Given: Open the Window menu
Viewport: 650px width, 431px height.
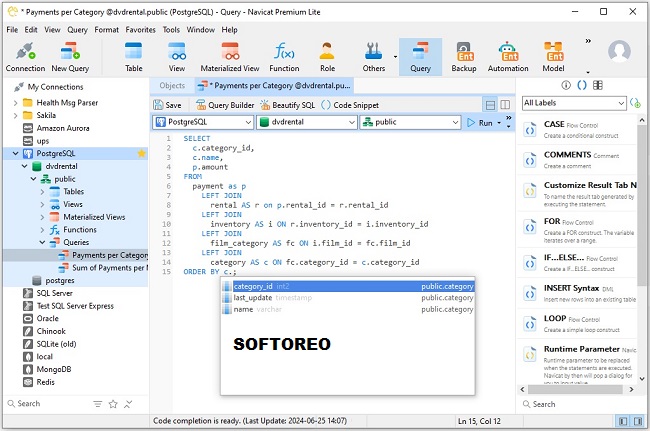Looking at the screenshot, I should click(x=201, y=30).
